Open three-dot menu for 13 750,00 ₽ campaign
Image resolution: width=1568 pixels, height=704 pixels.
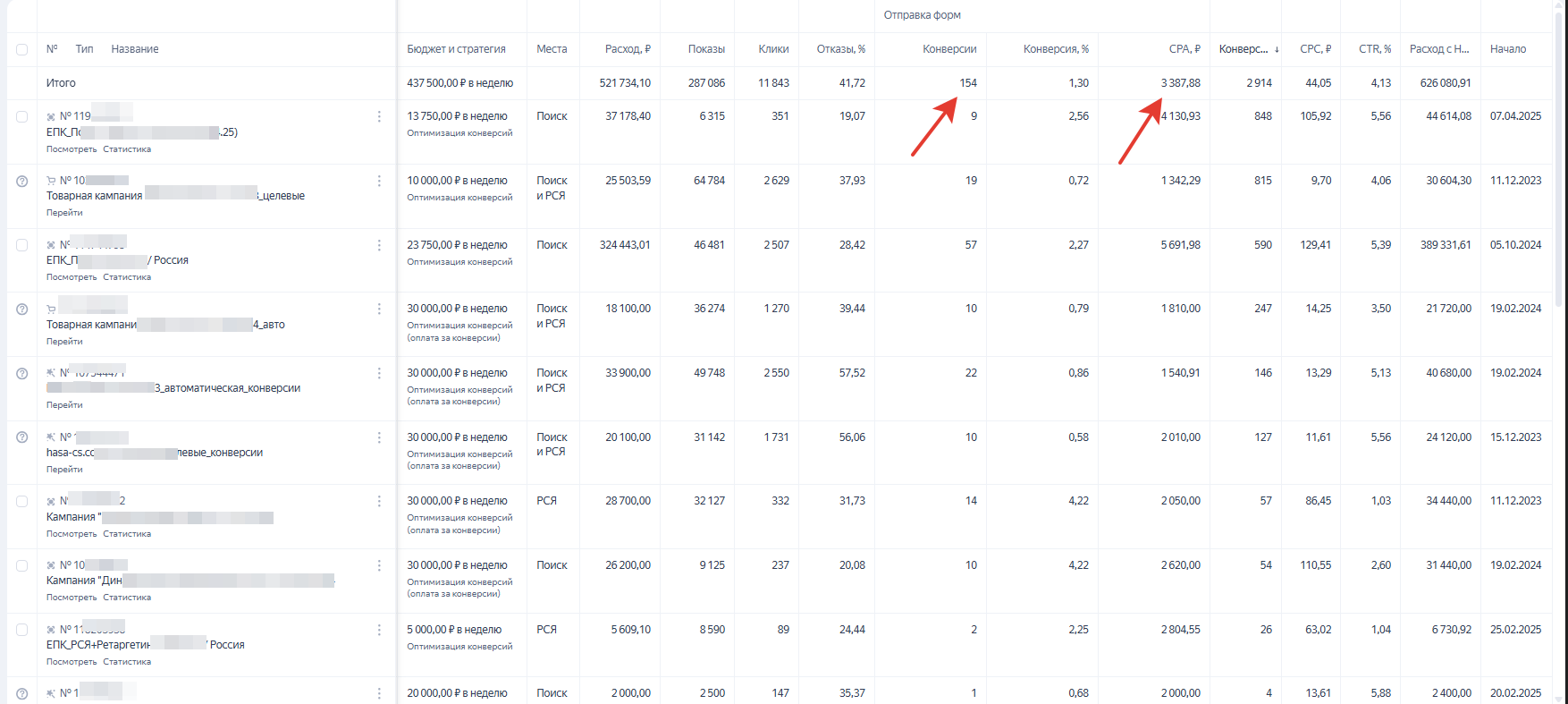pyautogui.click(x=379, y=117)
